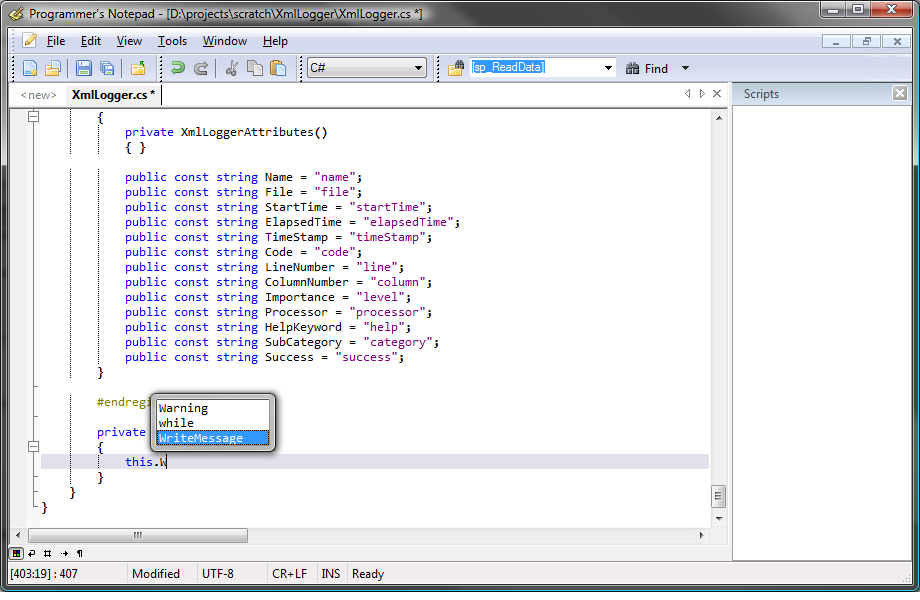Open the C# language scheme dropdown
This screenshot has height=600, width=920.
[x=419, y=68]
